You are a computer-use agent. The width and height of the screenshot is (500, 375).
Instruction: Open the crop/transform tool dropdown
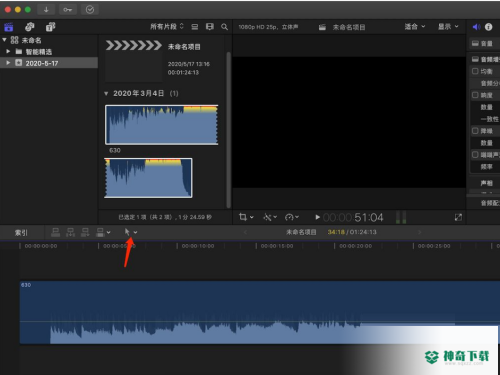point(246,217)
